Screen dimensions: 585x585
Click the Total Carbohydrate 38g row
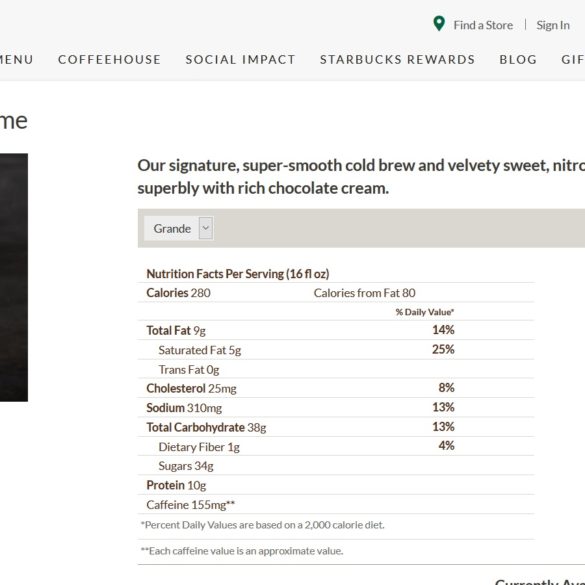pos(336,427)
